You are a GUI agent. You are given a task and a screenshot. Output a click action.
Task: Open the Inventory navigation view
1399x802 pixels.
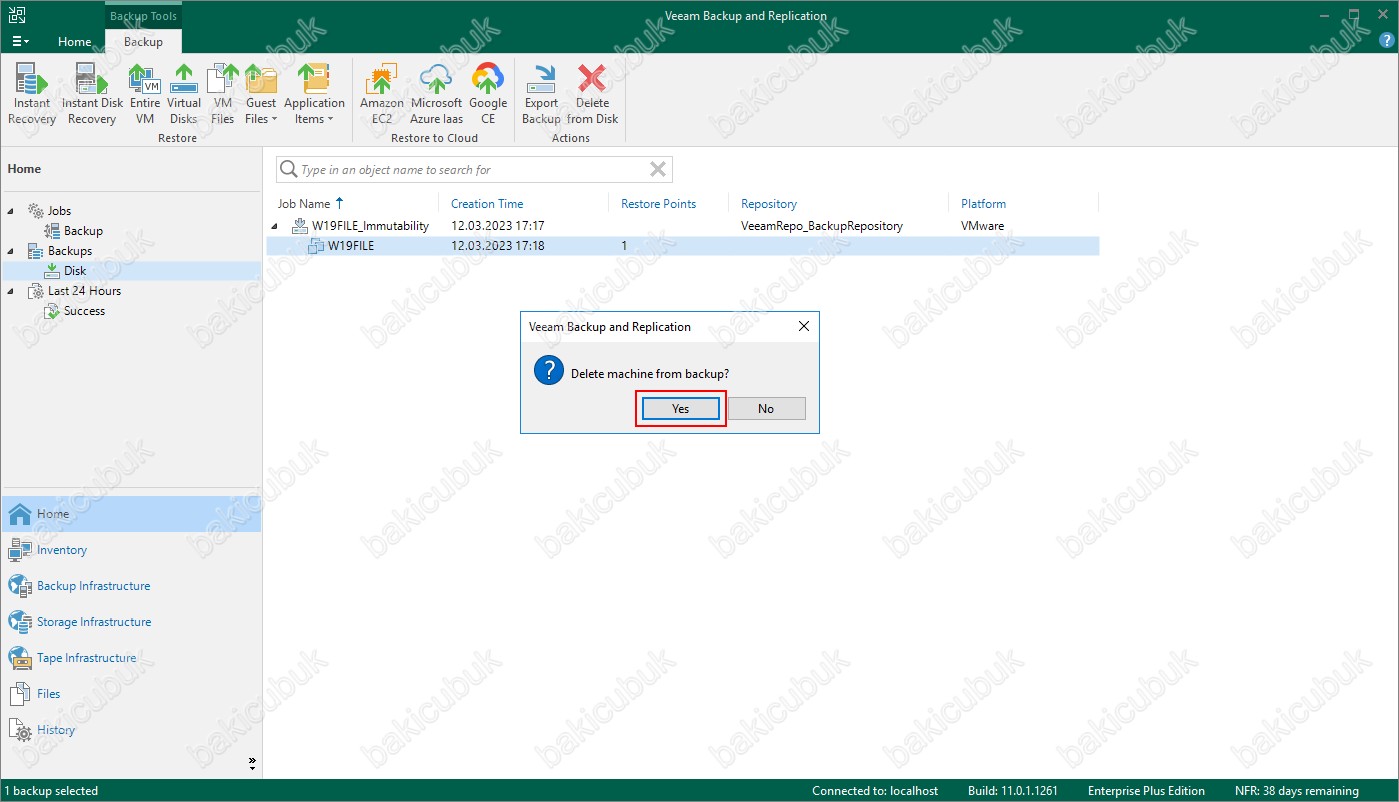pos(131,550)
